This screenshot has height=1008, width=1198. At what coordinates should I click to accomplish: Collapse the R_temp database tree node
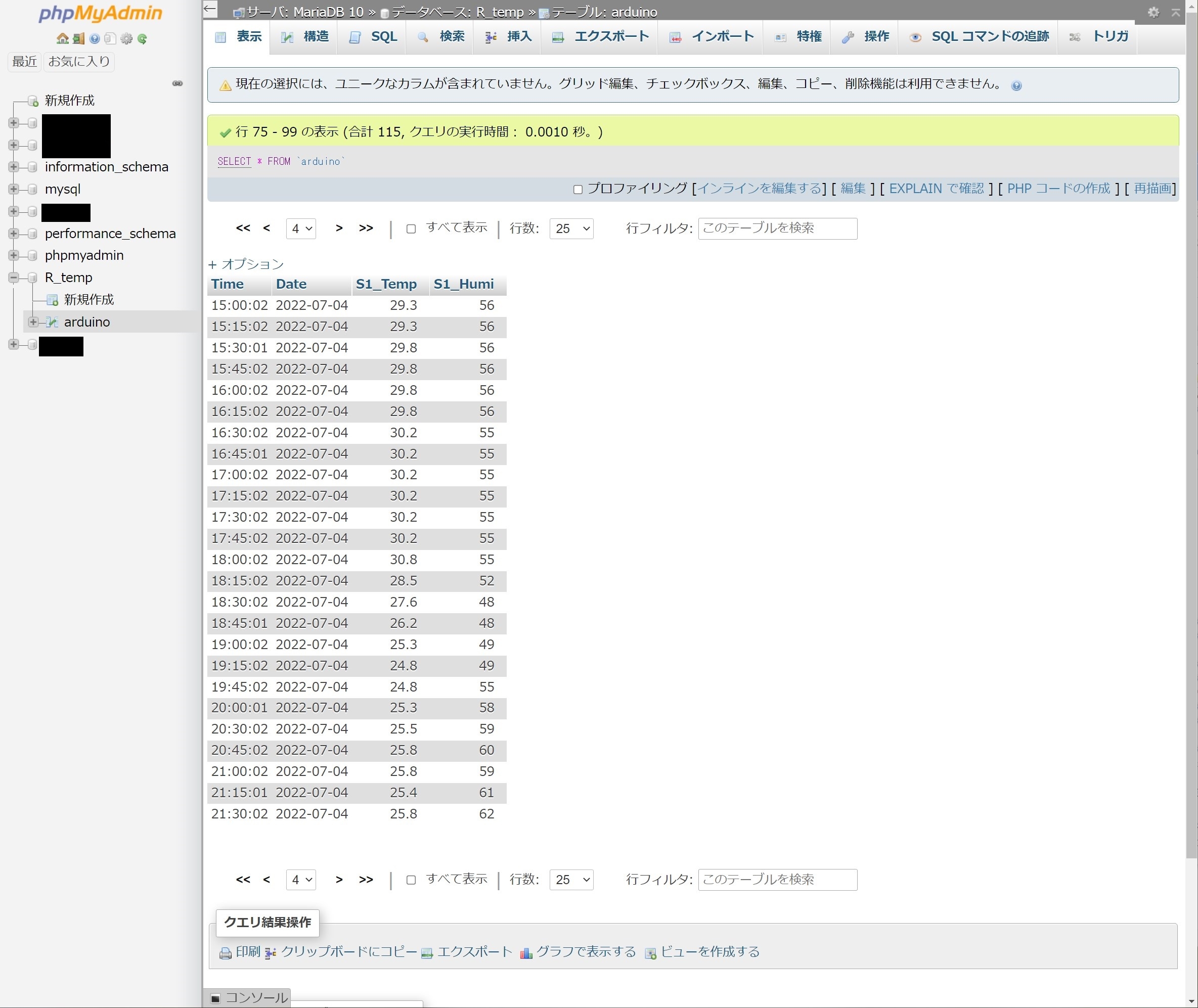click(x=14, y=278)
